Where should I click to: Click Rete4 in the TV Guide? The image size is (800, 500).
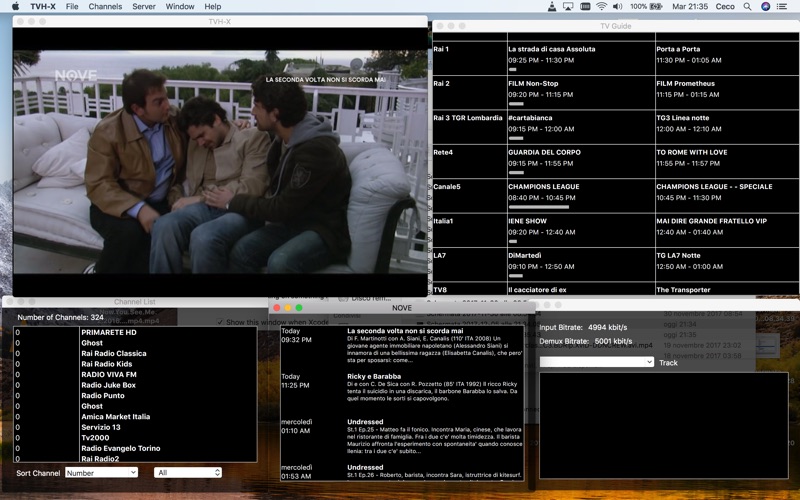[x=443, y=152]
